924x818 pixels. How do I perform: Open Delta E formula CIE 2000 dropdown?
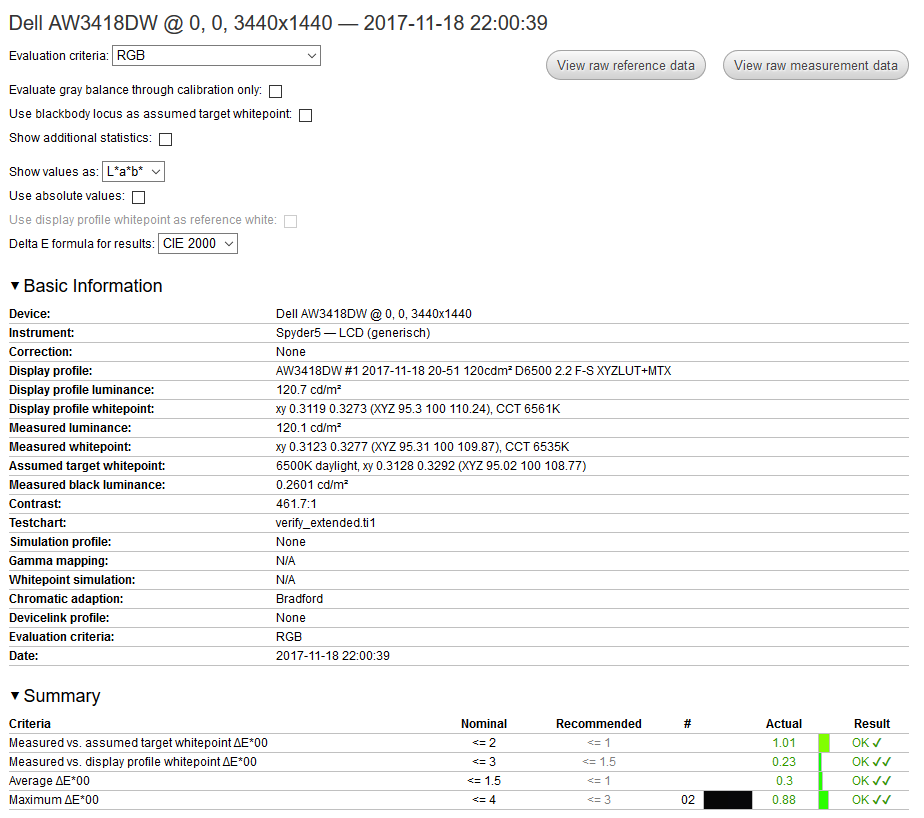coord(197,243)
